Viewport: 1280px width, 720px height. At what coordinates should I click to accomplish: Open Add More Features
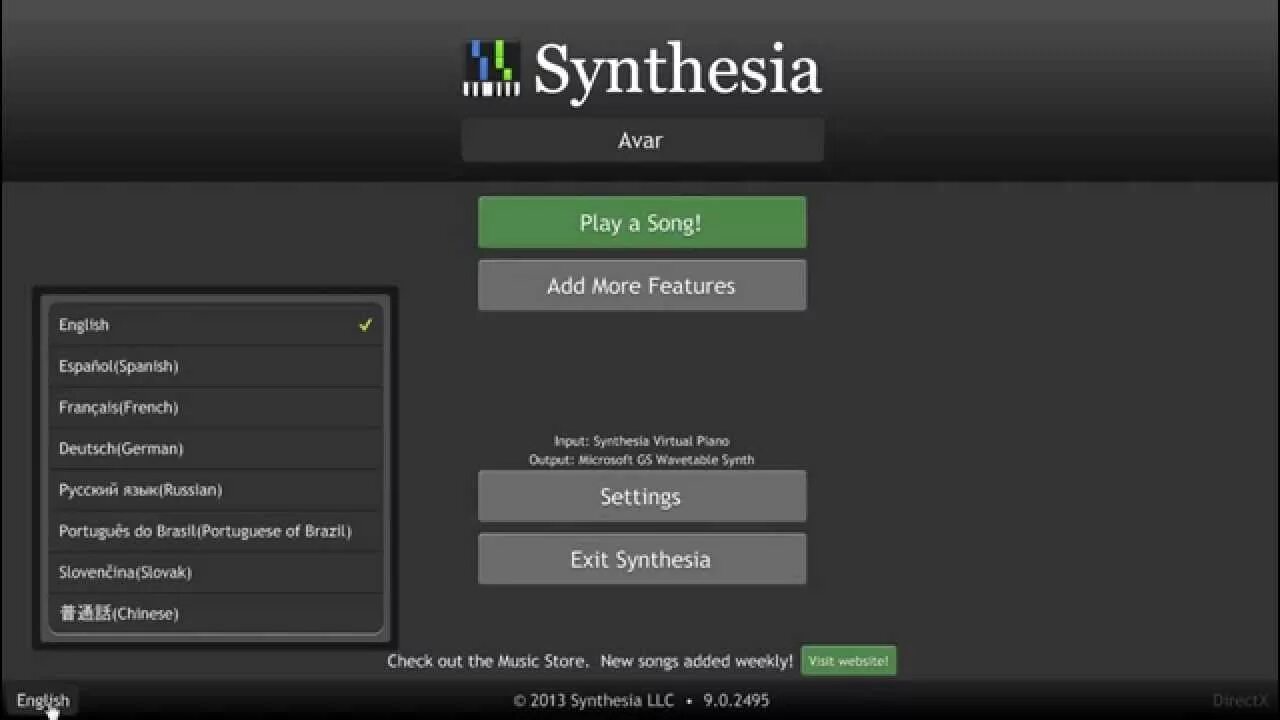pyautogui.click(x=642, y=285)
